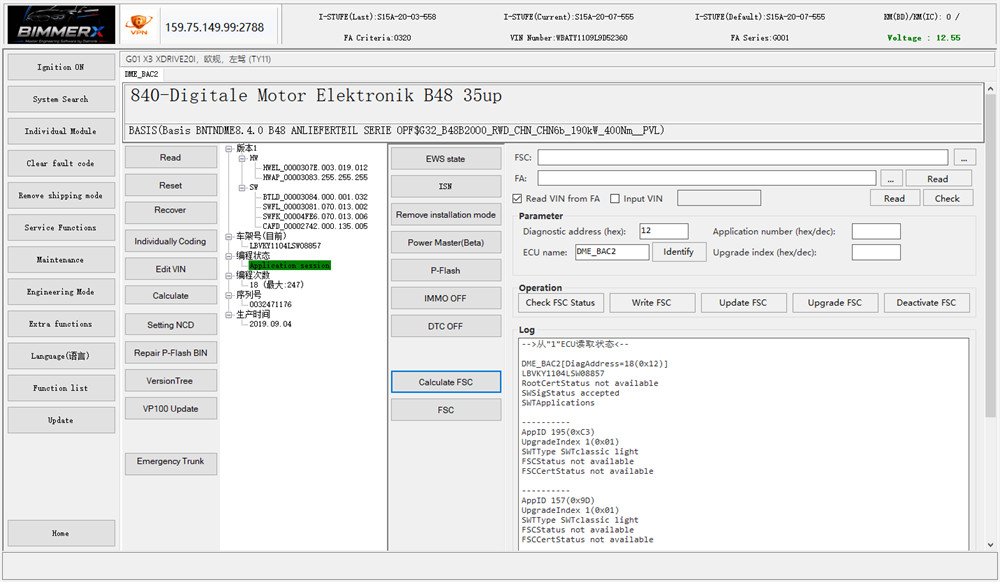This screenshot has height=582, width=1000.
Task: Click Deactivate FSC
Action: [927, 303]
